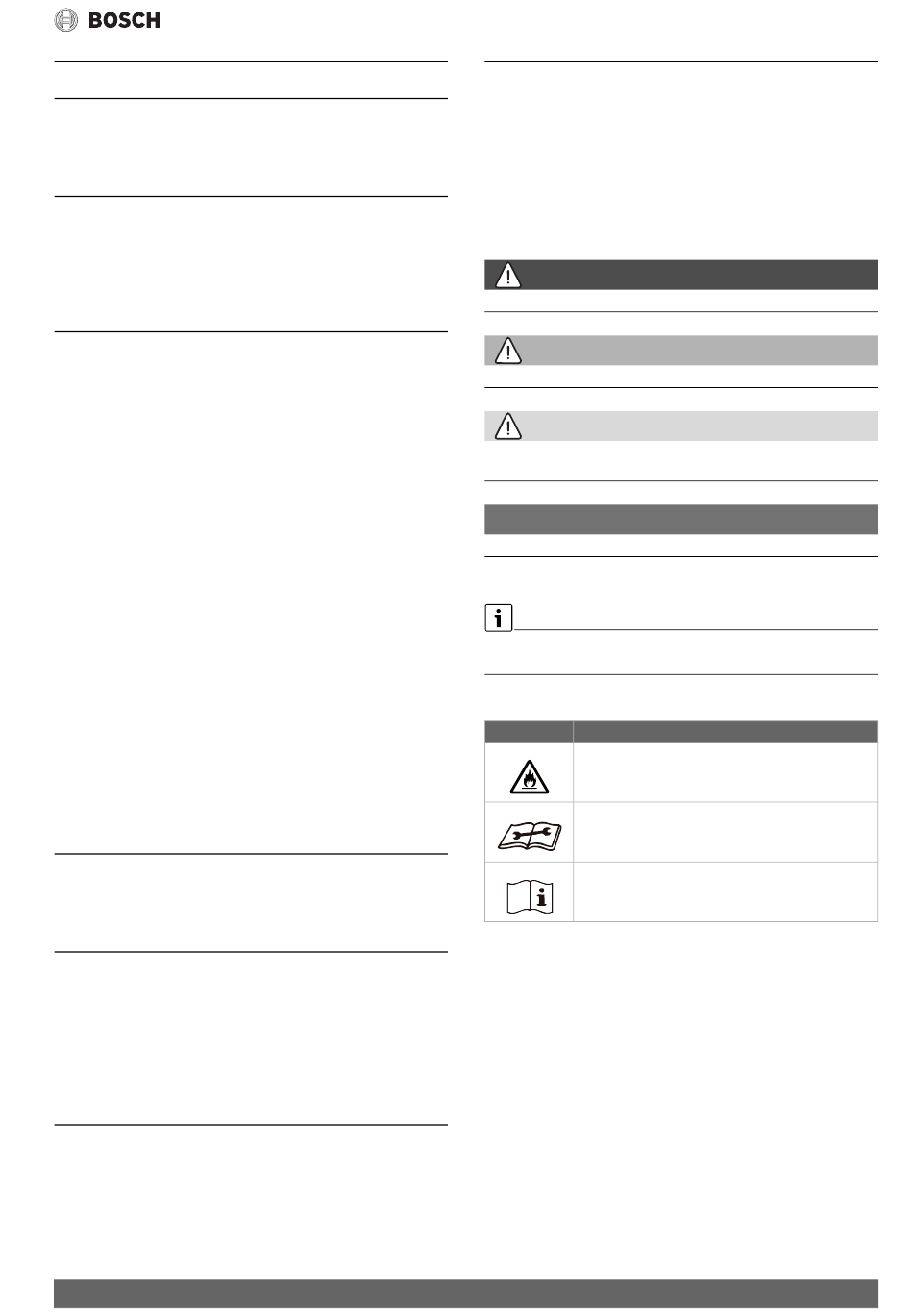Click the description cell beside the info book symbol
Image resolution: width=913 pixels, height=1316 pixels.
726,891
